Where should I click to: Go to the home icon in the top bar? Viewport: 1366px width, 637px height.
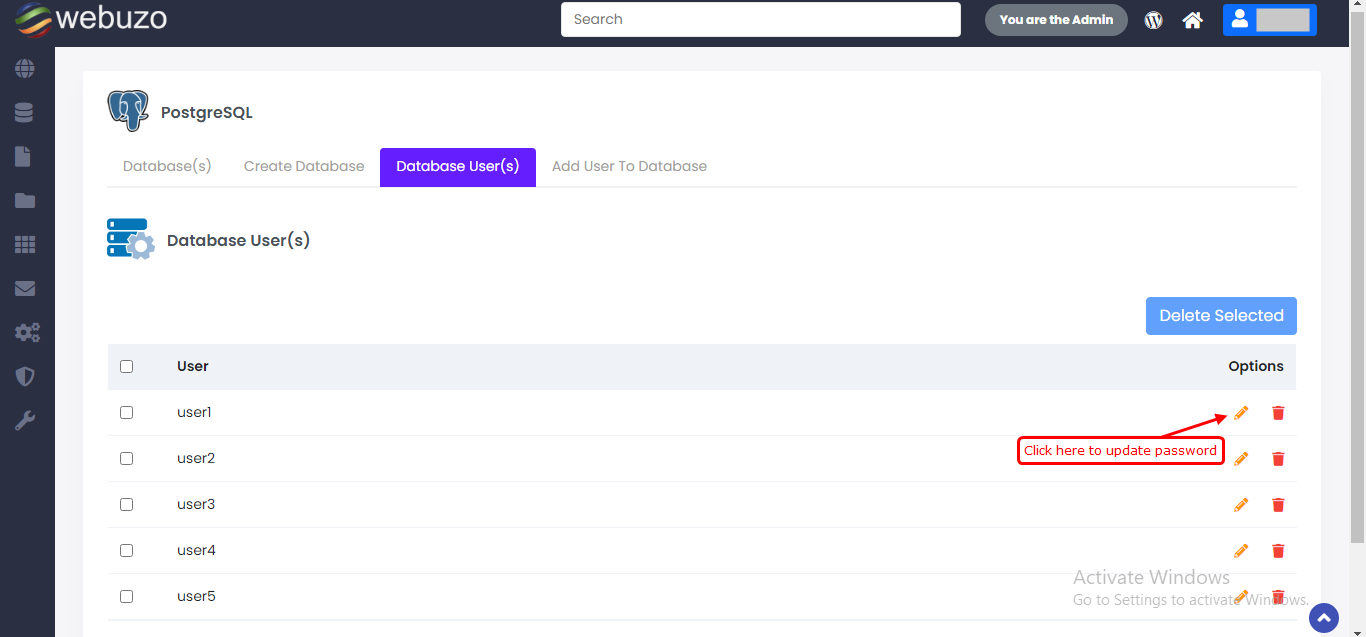coord(1192,20)
